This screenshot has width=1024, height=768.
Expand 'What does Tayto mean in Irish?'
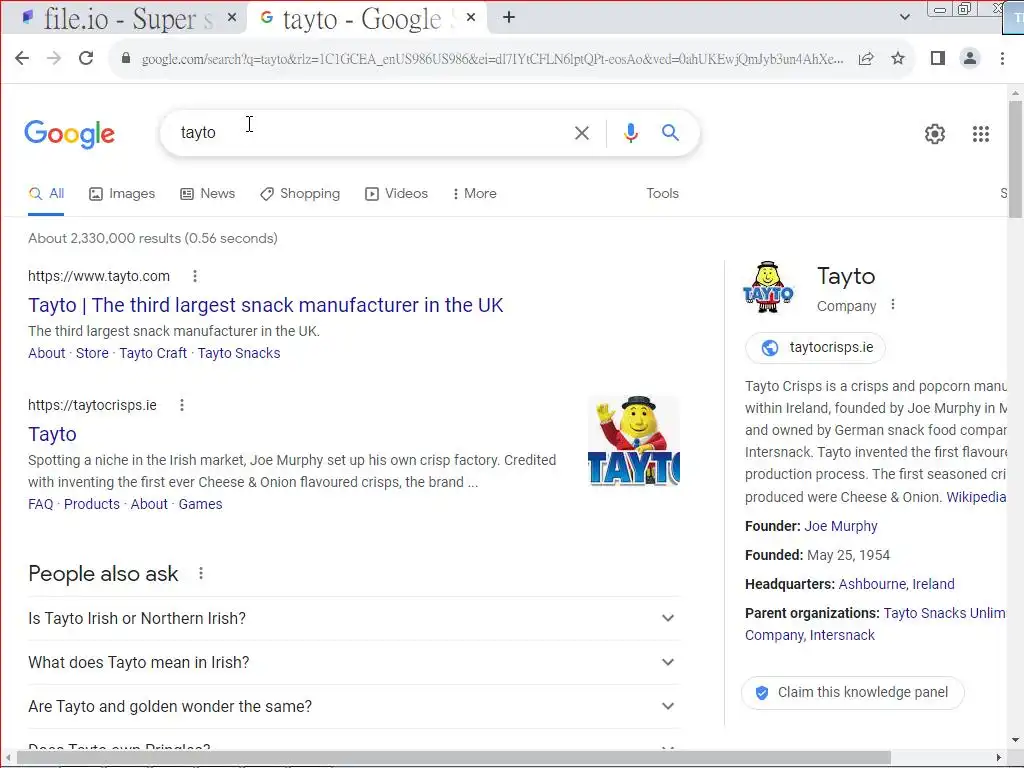coord(353,662)
